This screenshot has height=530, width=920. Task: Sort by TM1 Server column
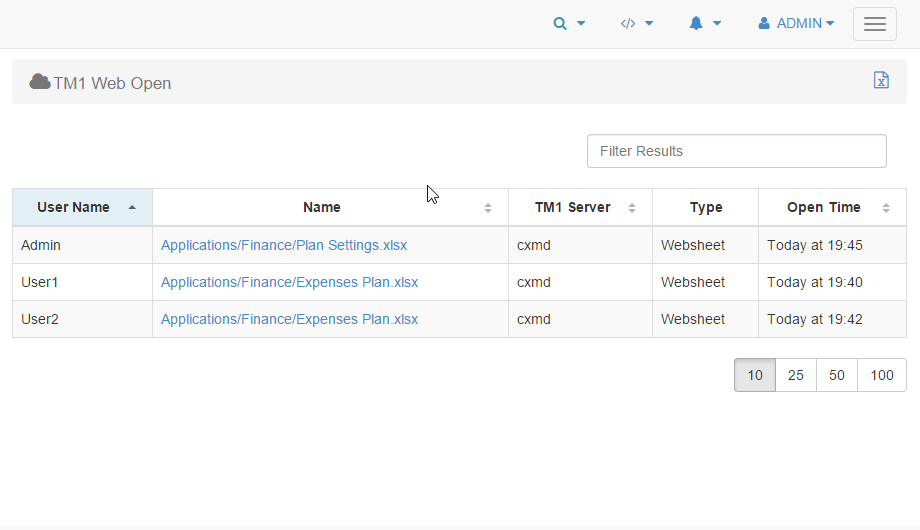click(x=580, y=207)
